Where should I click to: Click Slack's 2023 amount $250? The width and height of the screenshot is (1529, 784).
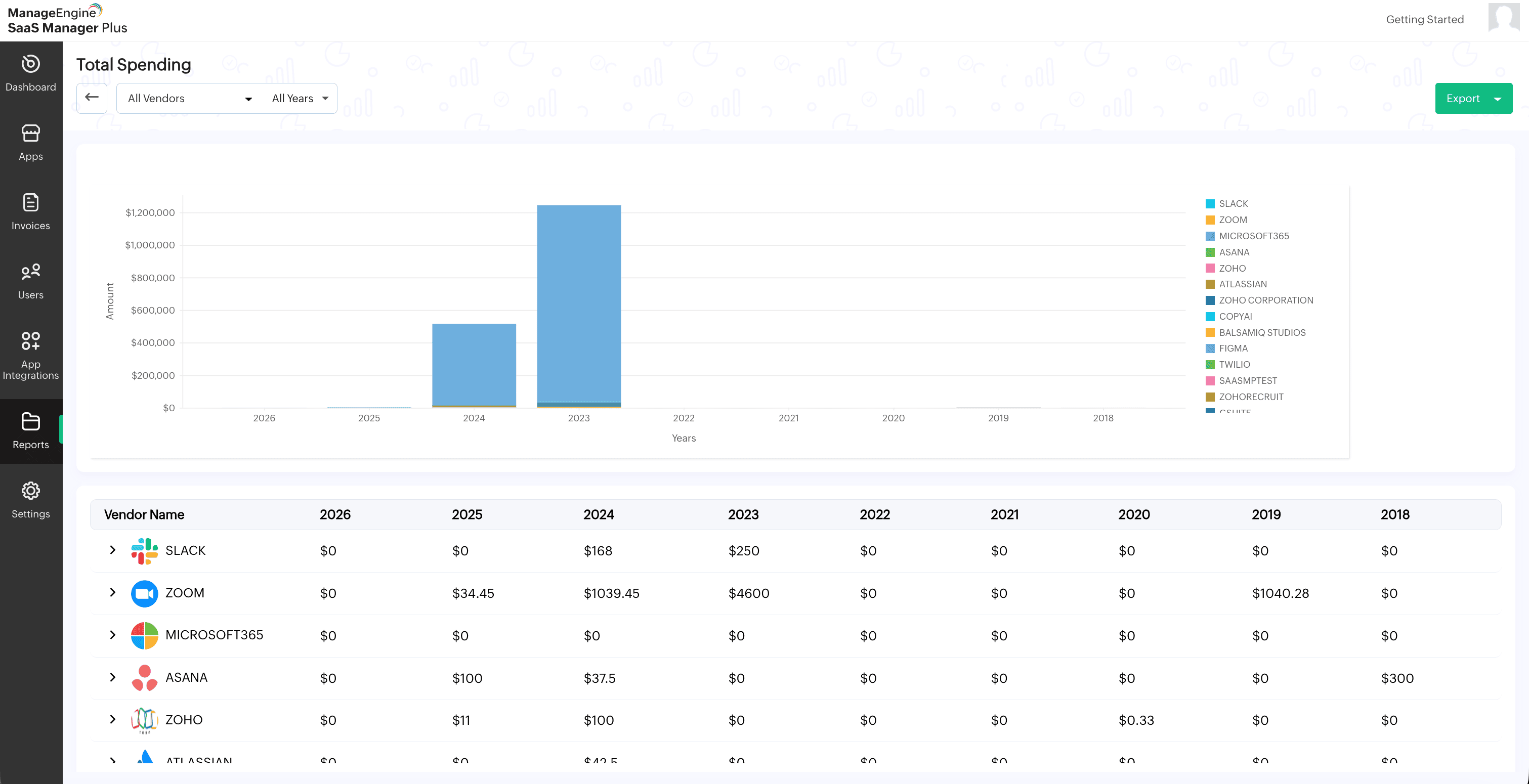click(x=744, y=551)
